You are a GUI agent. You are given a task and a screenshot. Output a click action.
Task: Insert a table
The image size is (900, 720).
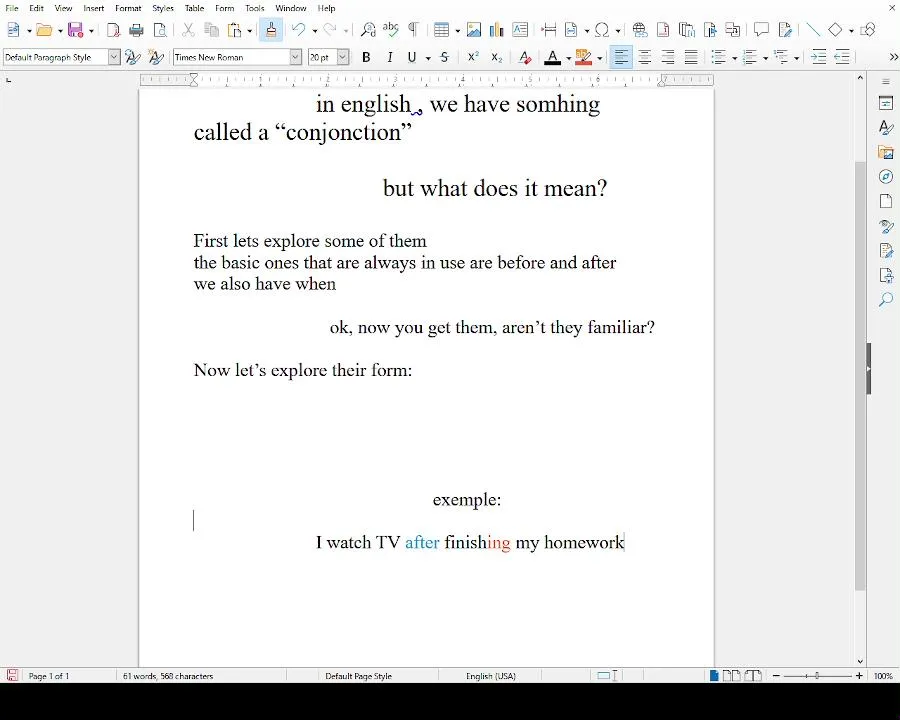point(441,30)
